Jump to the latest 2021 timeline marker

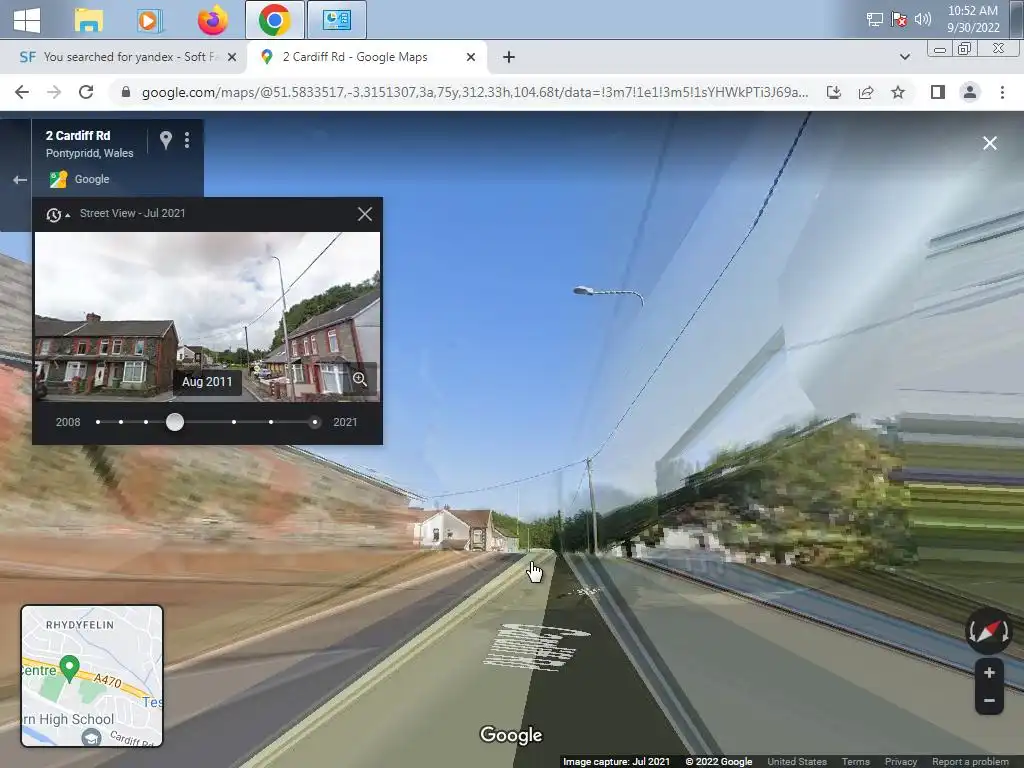coord(315,422)
